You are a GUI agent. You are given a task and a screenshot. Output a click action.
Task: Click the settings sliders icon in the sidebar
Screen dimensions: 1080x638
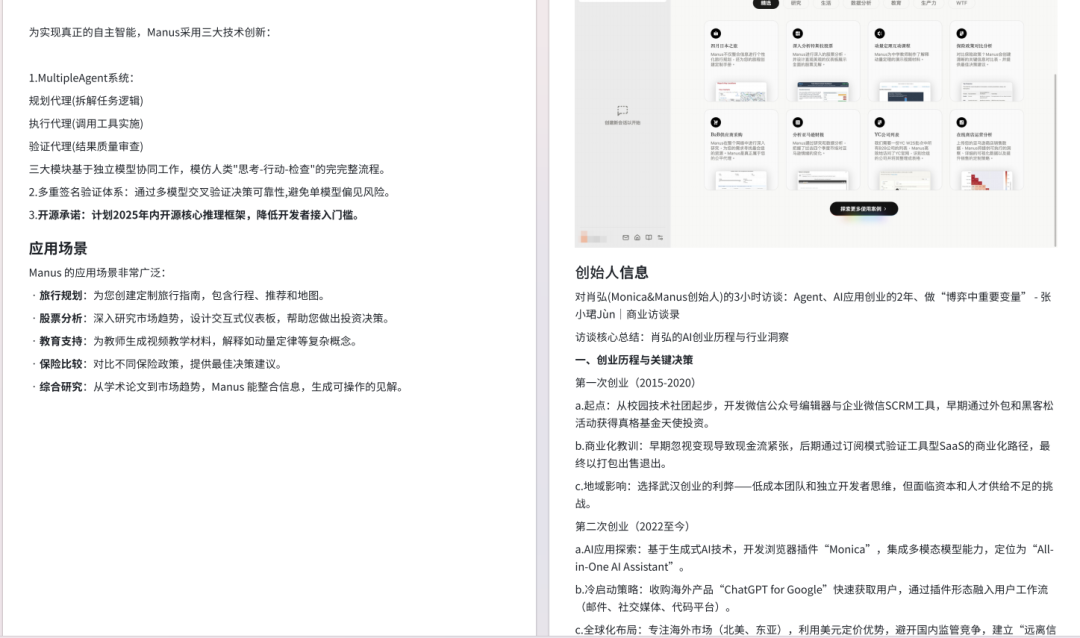coord(660,238)
